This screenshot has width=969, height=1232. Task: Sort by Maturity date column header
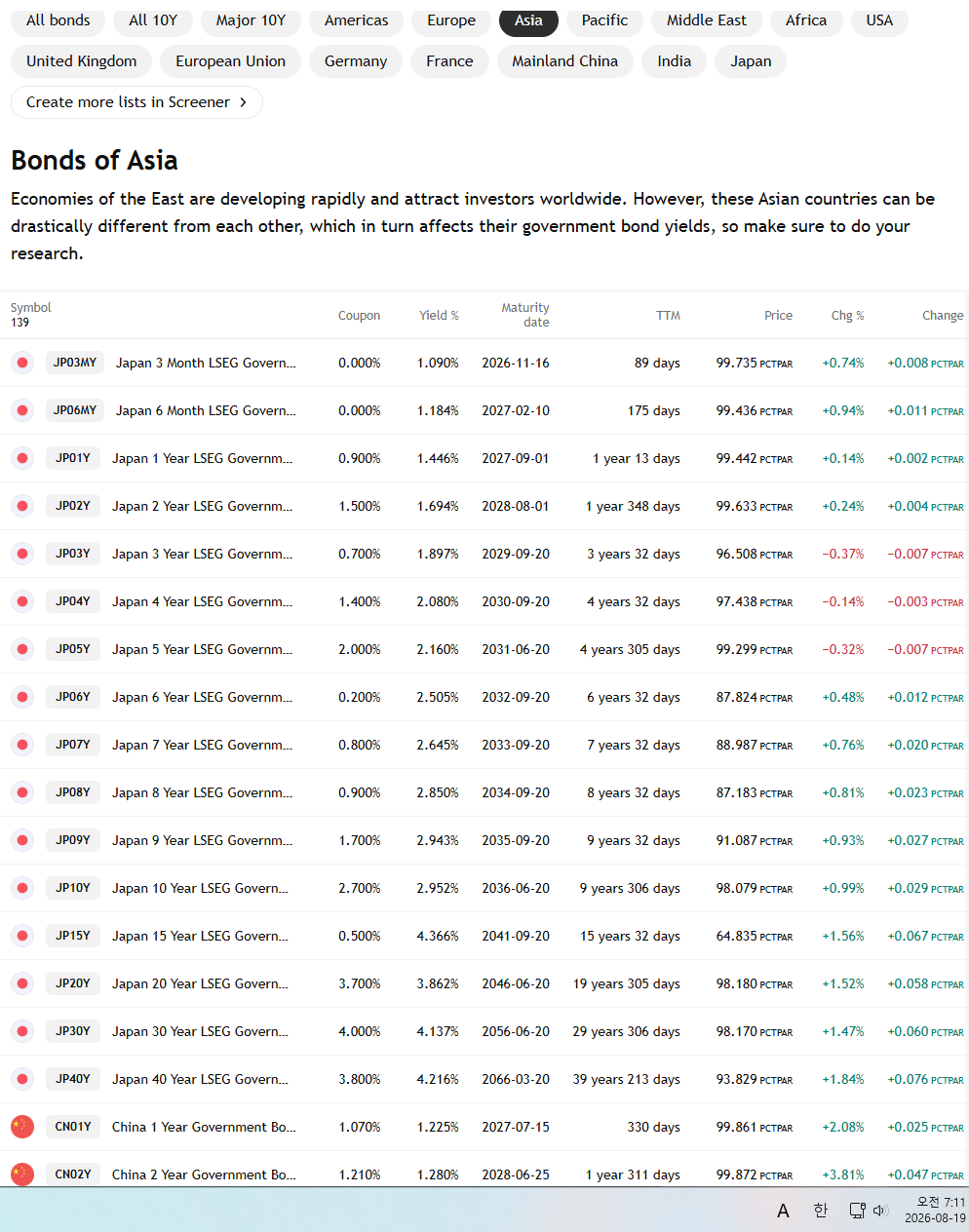click(525, 315)
